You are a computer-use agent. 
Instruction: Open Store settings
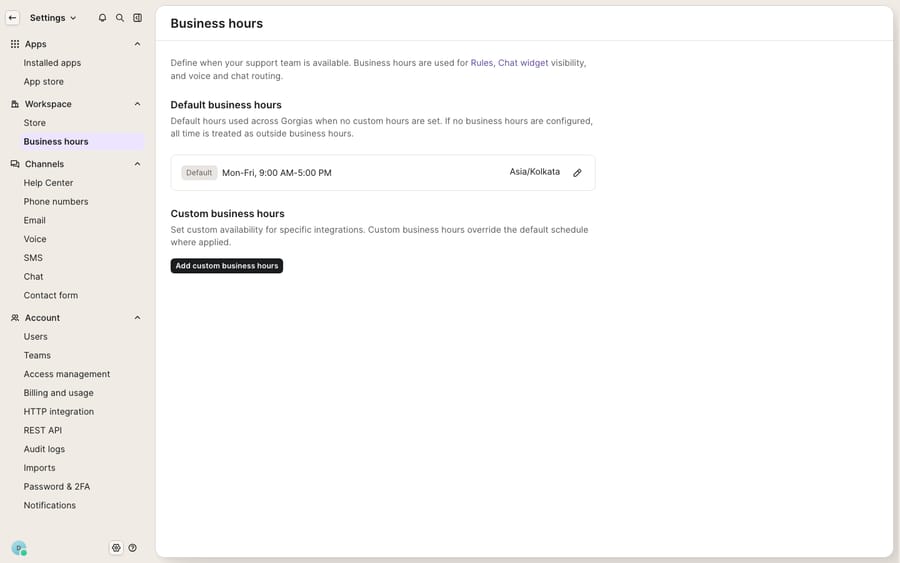pyautogui.click(x=34, y=123)
